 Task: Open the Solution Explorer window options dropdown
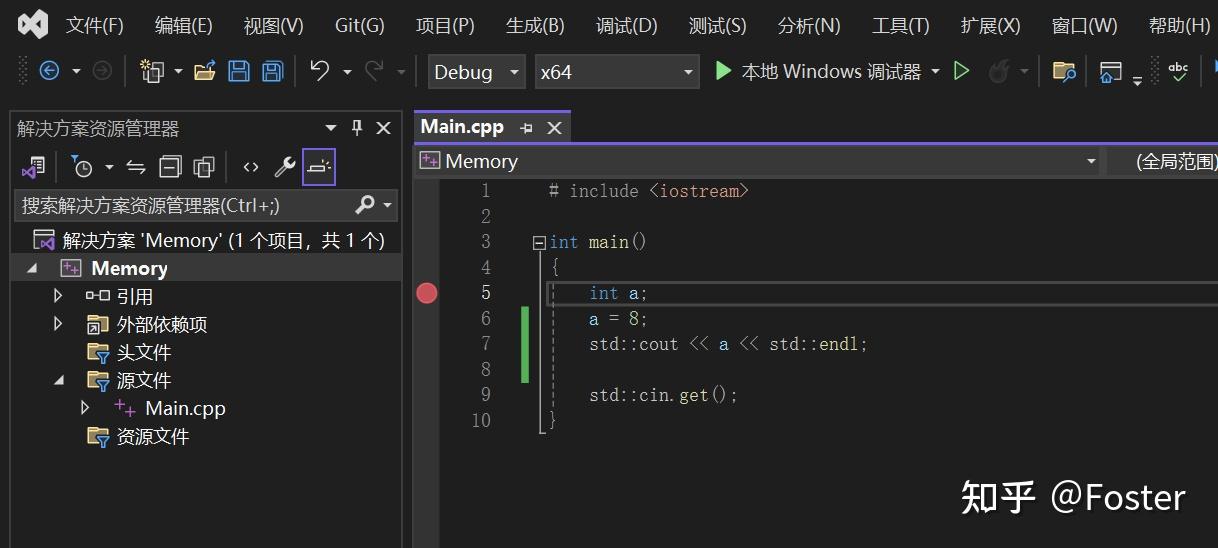pyautogui.click(x=331, y=128)
